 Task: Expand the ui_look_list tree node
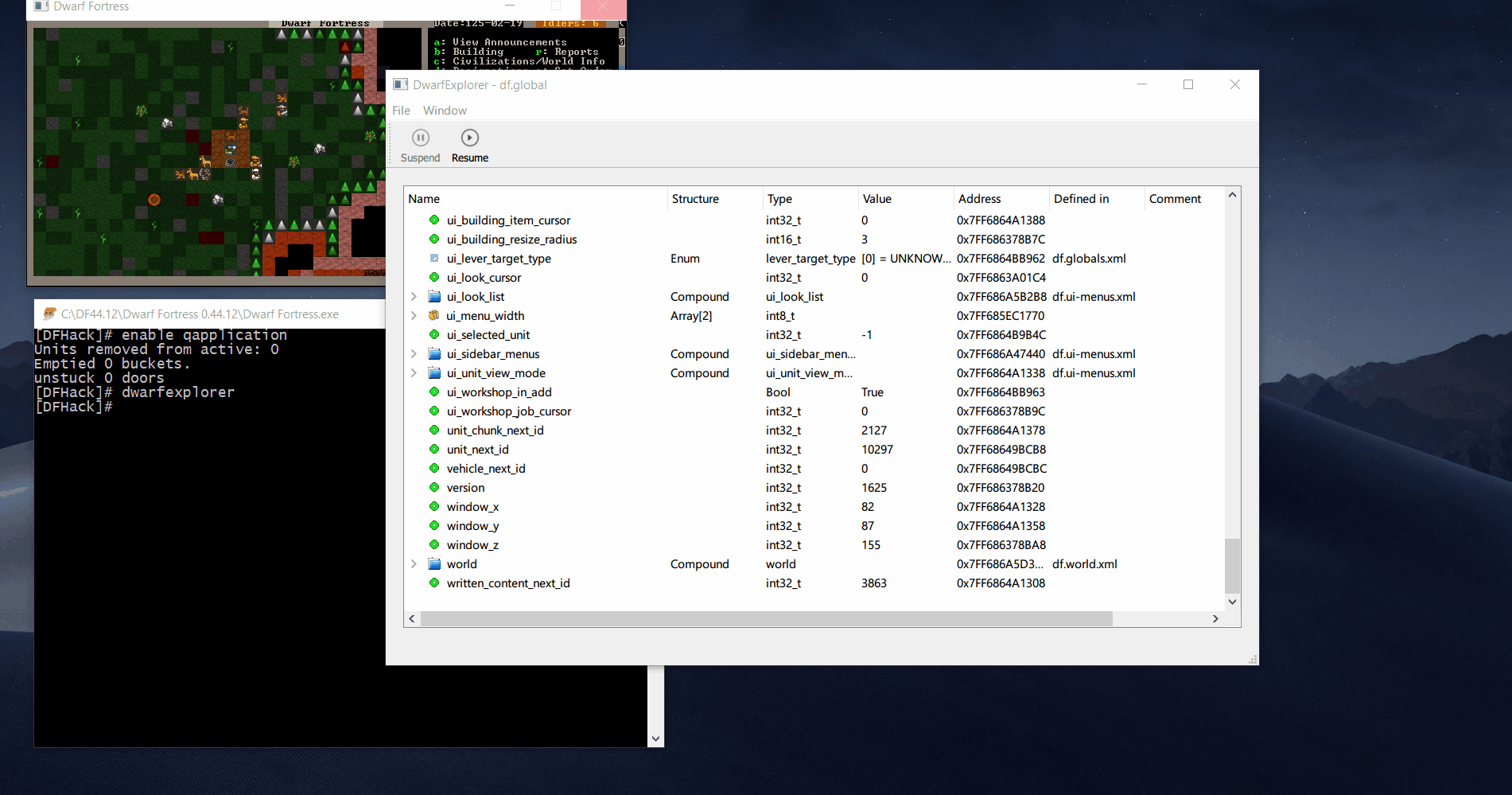point(414,297)
